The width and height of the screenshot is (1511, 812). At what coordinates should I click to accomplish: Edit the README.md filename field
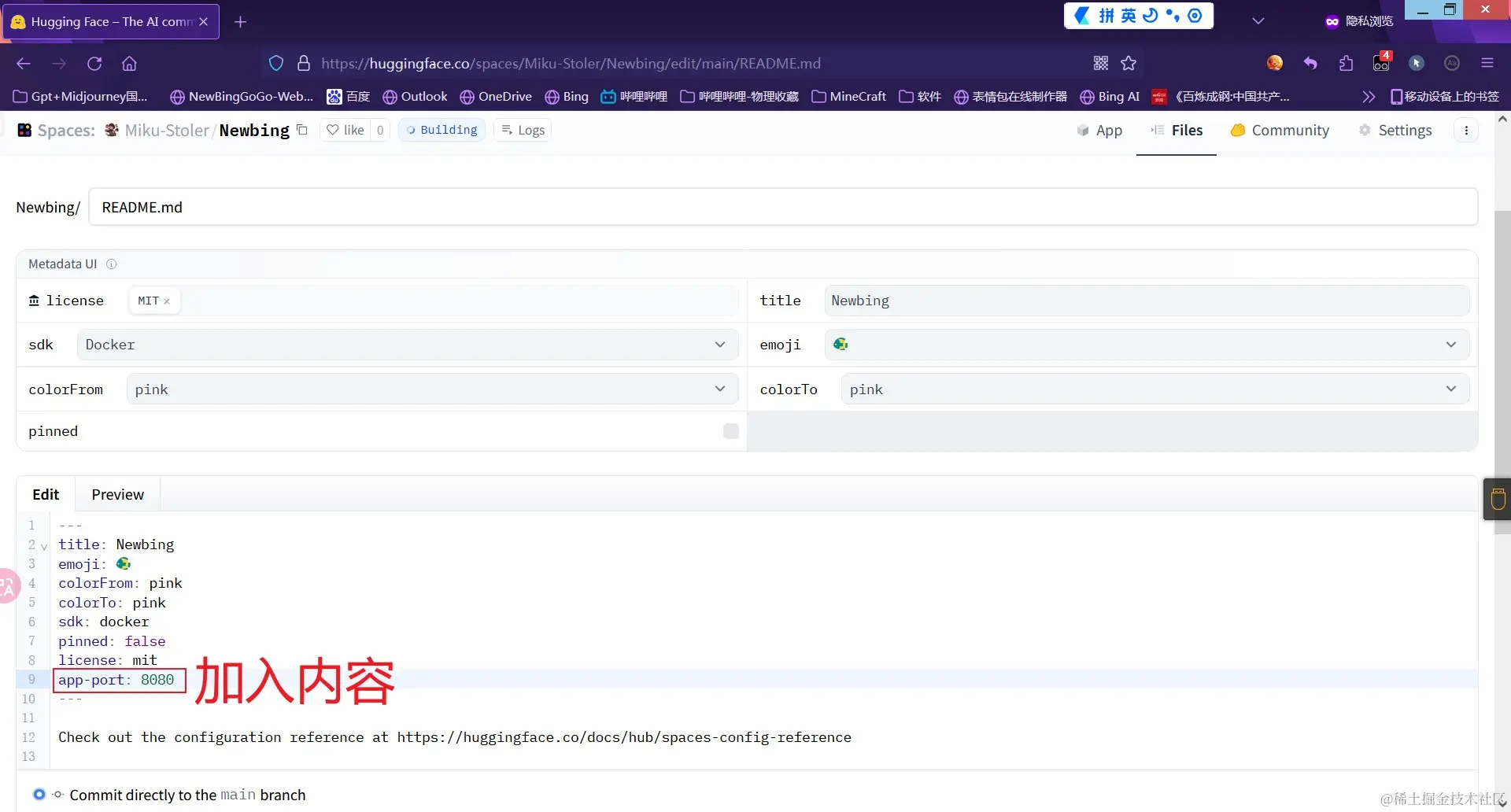click(783, 207)
